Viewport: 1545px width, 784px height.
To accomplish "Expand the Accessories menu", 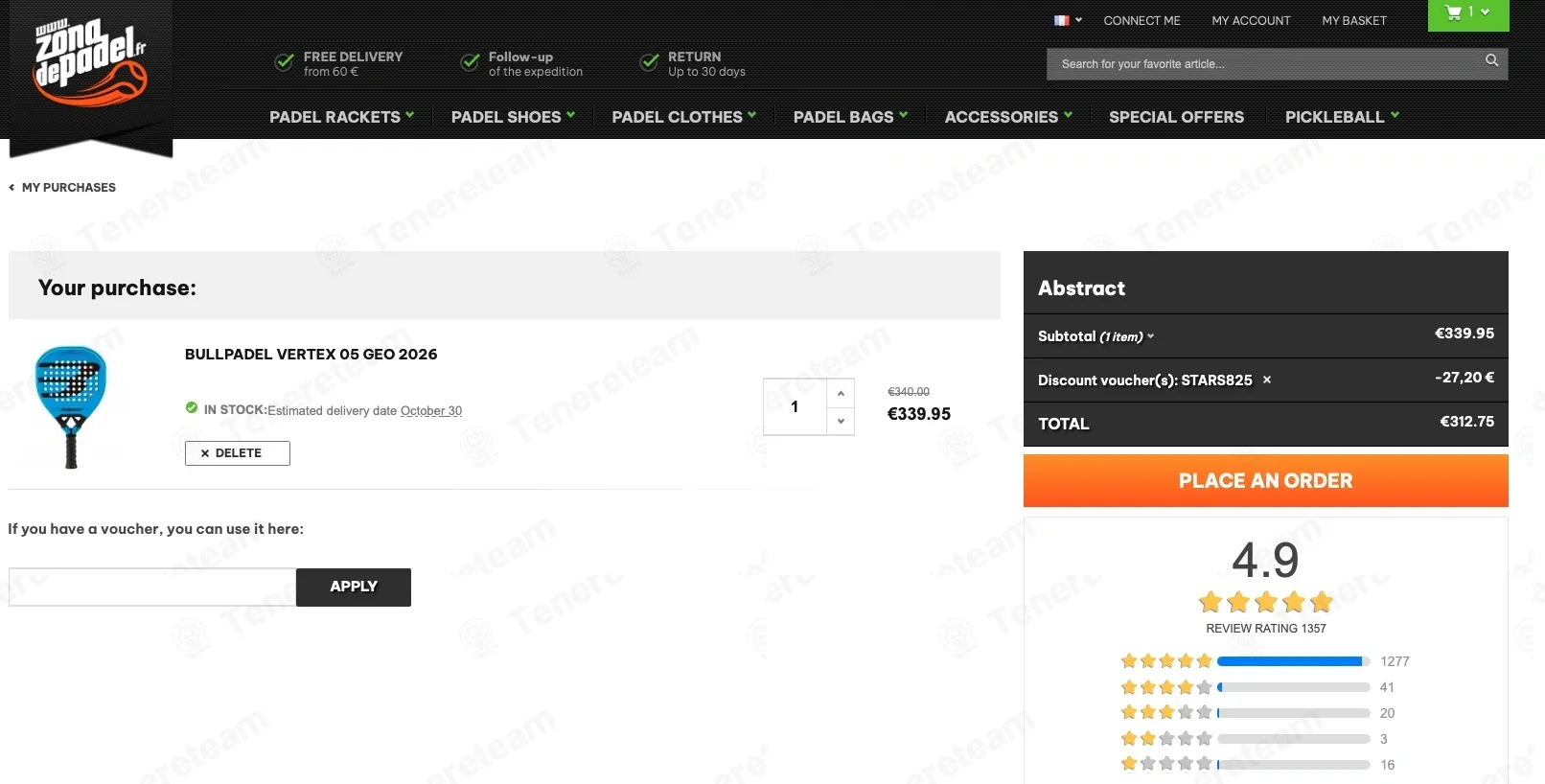I will tap(1008, 117).
